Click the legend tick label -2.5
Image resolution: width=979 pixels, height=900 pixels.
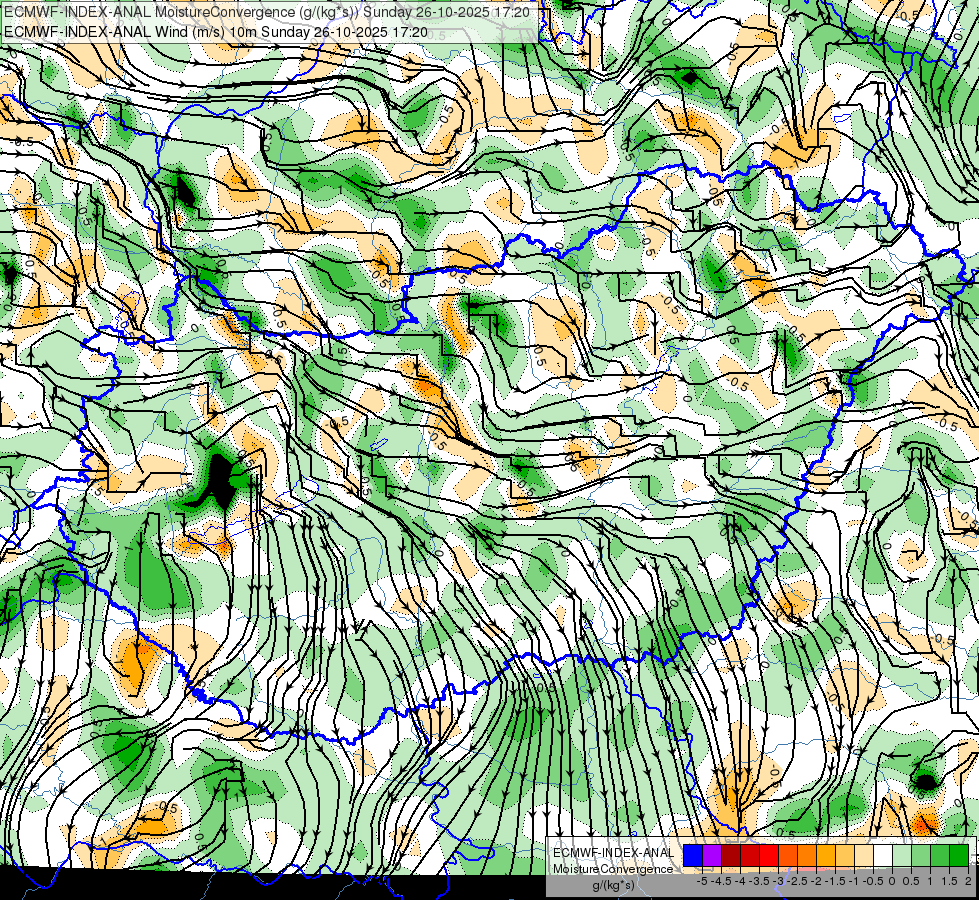click(799, 881)
